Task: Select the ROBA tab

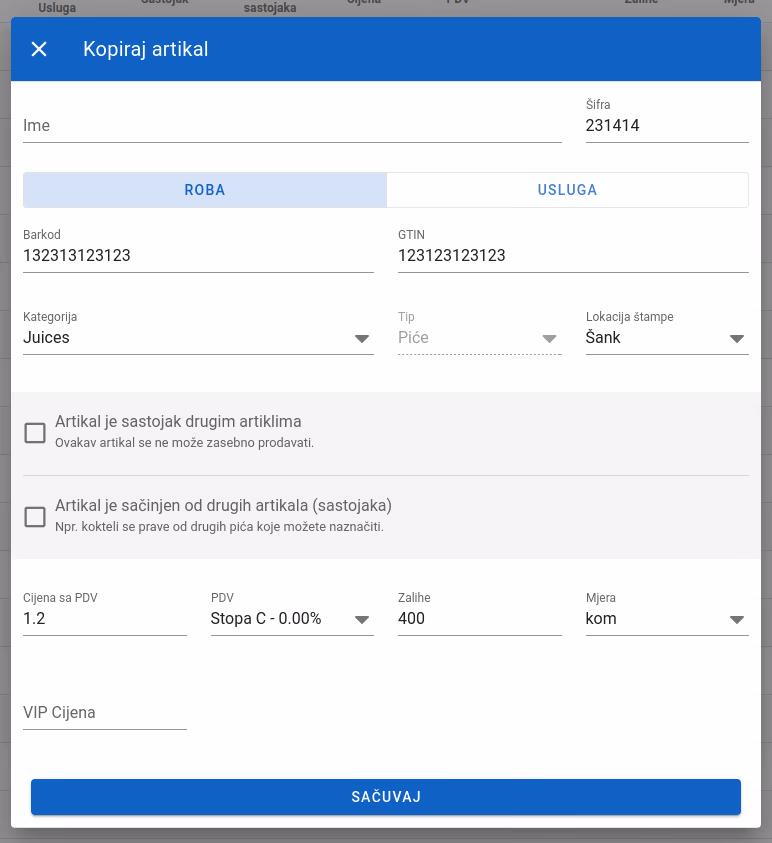Action: click(x=205, y=190)
